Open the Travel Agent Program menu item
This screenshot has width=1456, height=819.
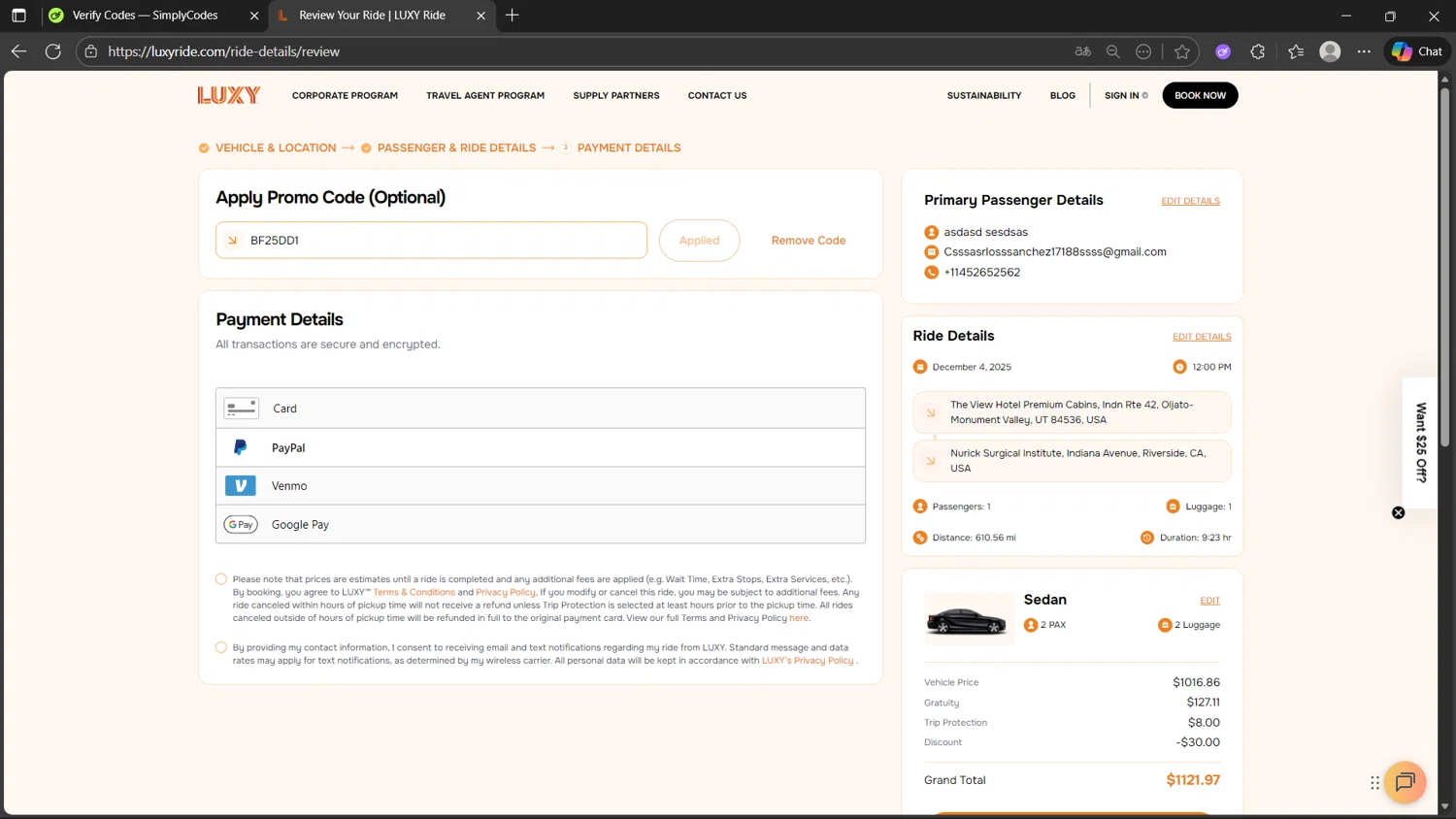(x=485, y=95)
